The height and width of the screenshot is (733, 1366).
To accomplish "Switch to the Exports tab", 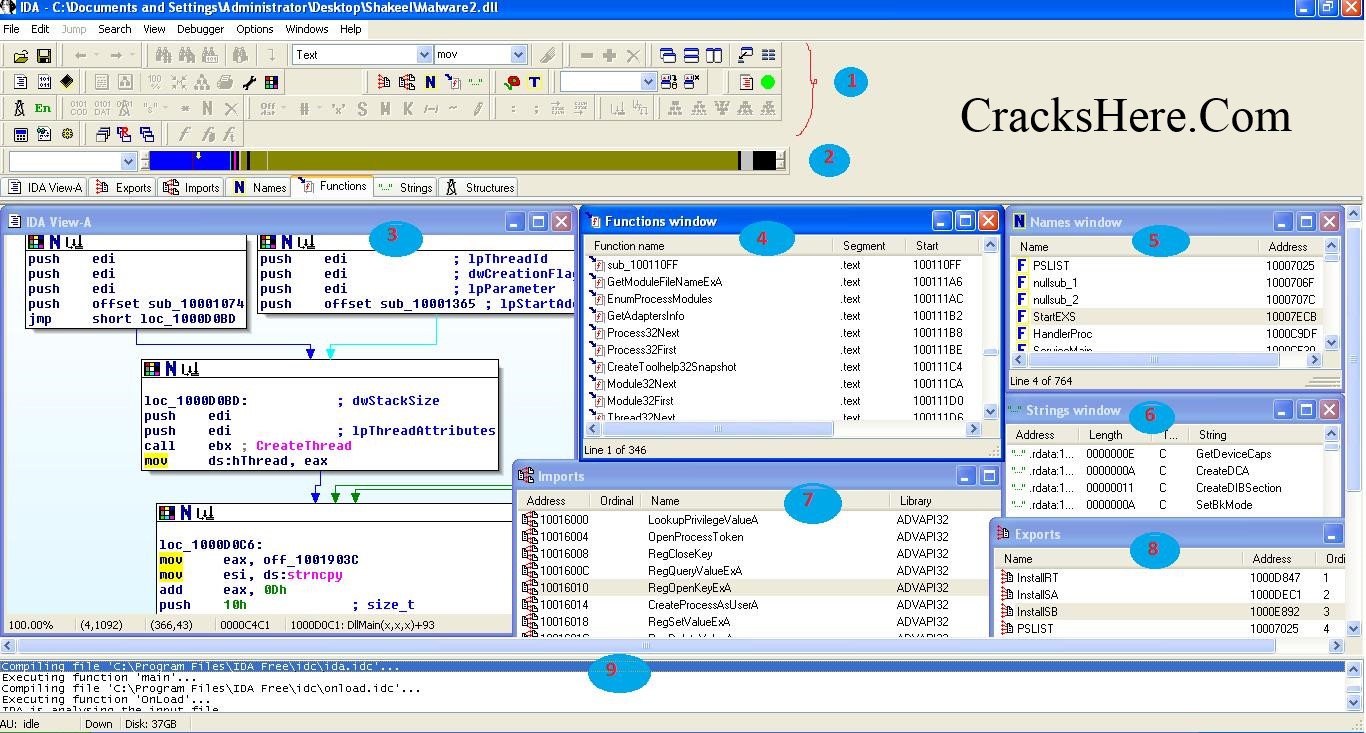I will tap(123, 187).
